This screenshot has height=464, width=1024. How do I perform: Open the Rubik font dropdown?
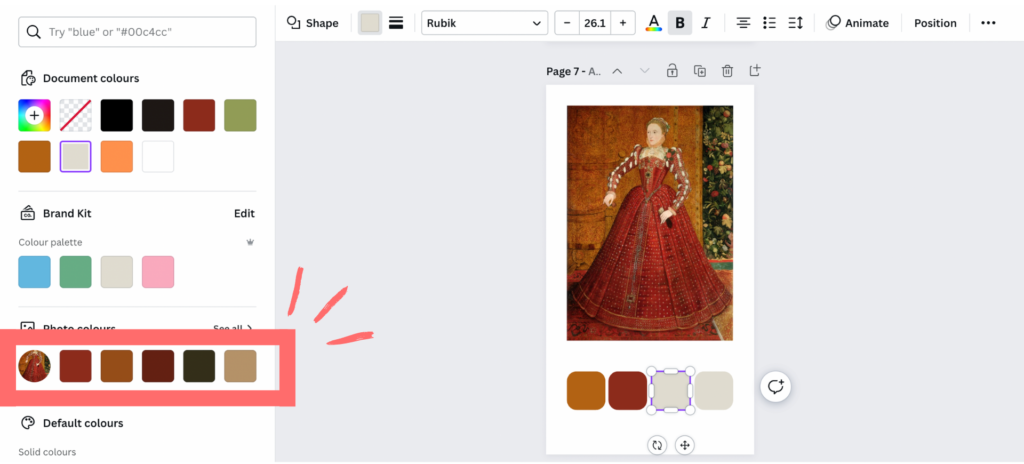[x=484, y=23]
